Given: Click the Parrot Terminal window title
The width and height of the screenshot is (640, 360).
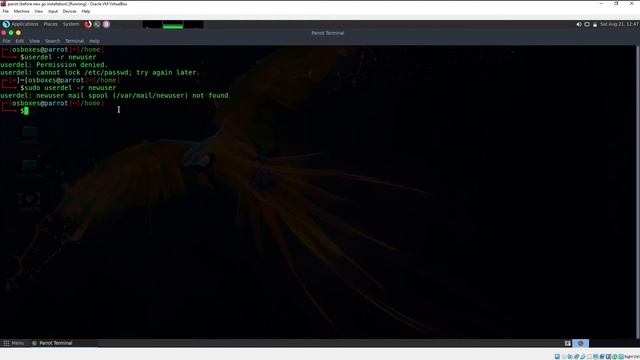Looking at the screenshot, I should (328, 33).
